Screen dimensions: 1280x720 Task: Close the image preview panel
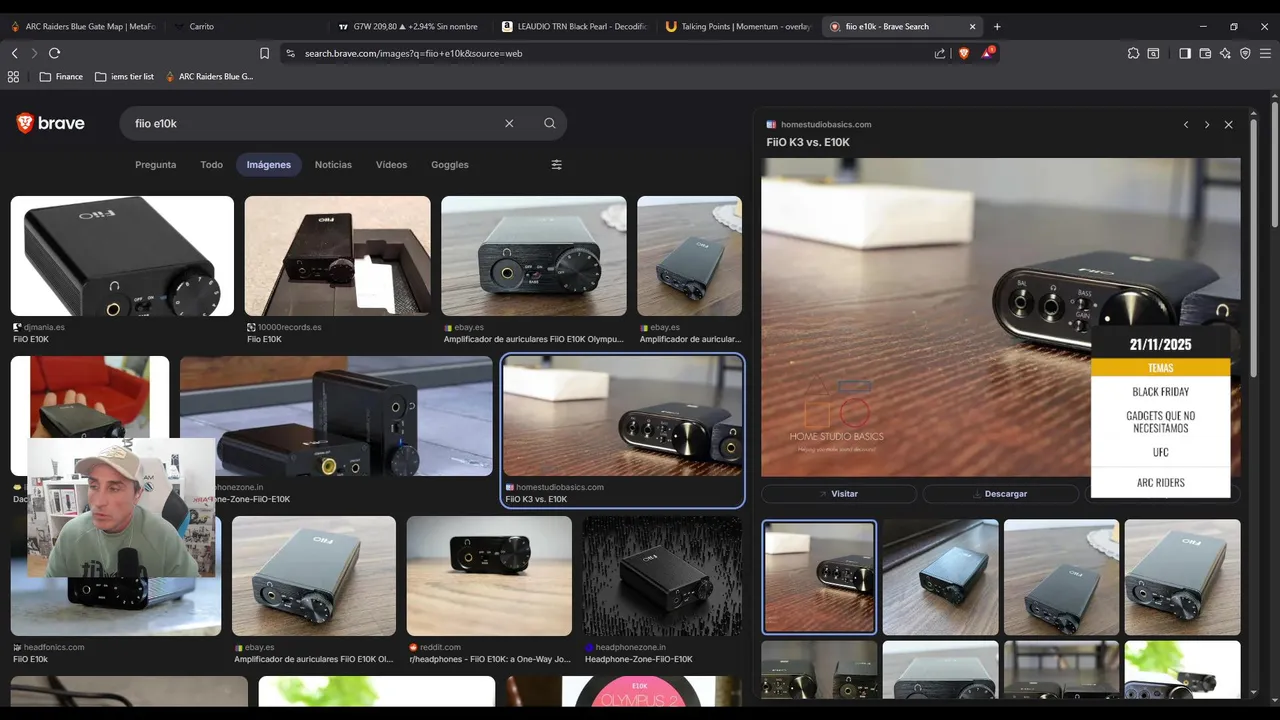[x=1229, y=125]
